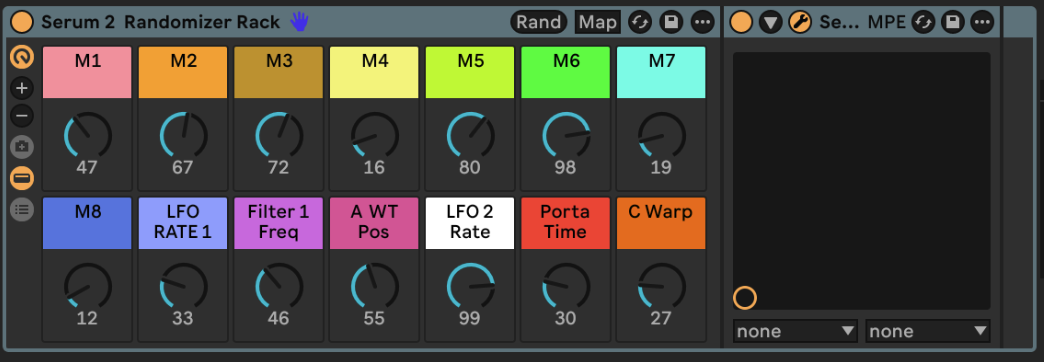Open Serum plug-in window with wrench icon

click(x=800, y=23)
